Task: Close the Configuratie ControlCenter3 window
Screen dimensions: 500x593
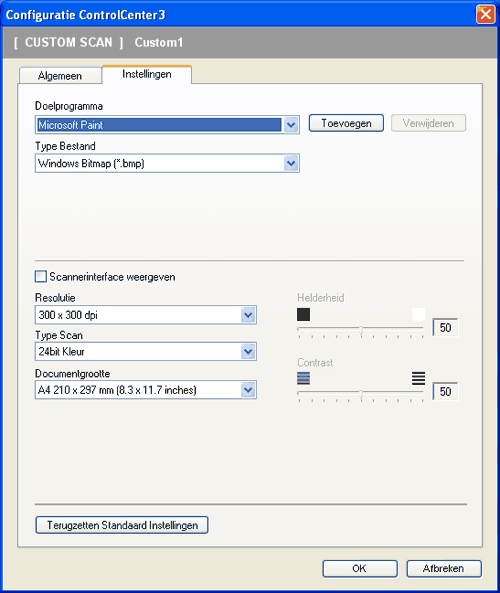Action: tap(485, 15)
